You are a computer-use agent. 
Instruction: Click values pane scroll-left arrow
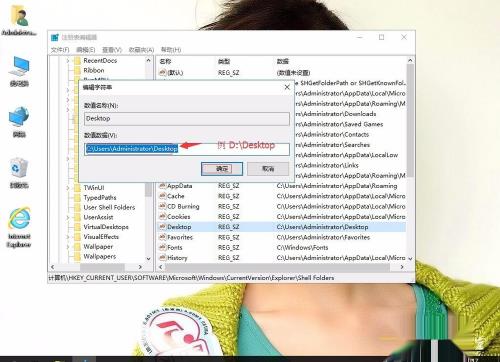[x=161, y=267]
